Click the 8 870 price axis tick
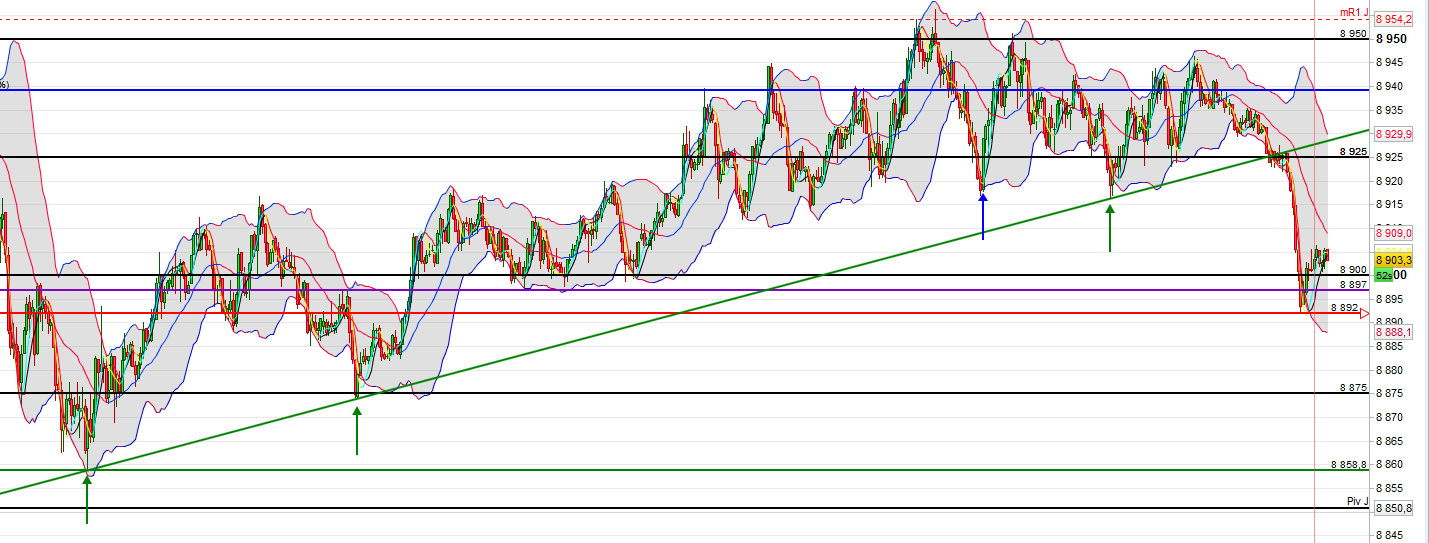 pos(1391,417)
